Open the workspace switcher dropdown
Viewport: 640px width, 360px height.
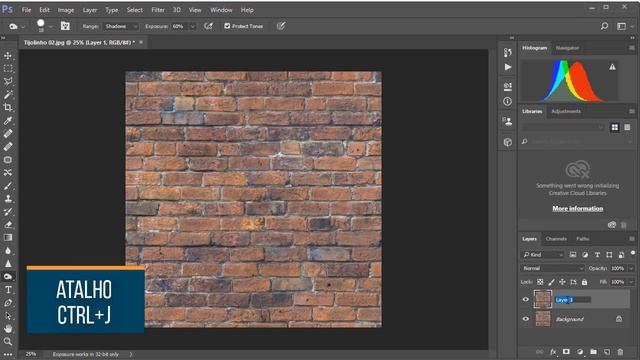(x=624, y=26)
